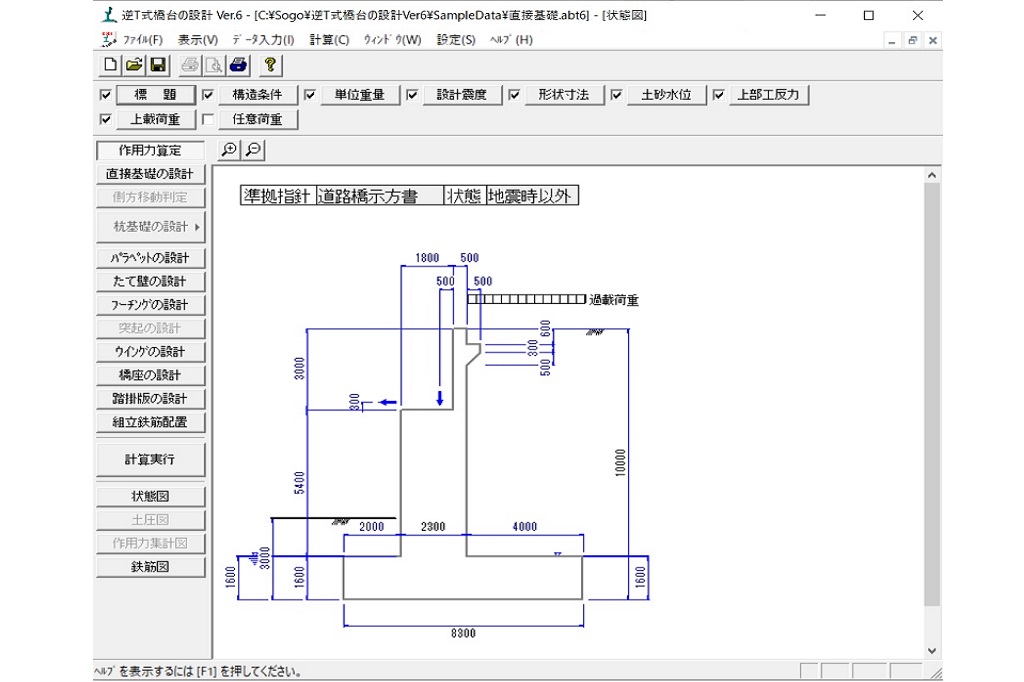Click the vertical scrollbar thumb in drawing
The height and width of the screenshot is (682, 1024).
click(x=932, y=395)
